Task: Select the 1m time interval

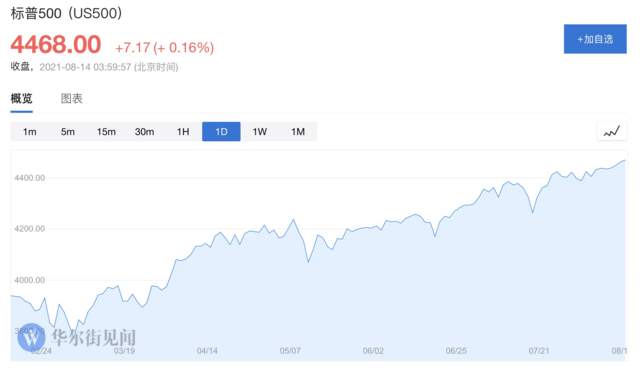Action: (29, 132)
